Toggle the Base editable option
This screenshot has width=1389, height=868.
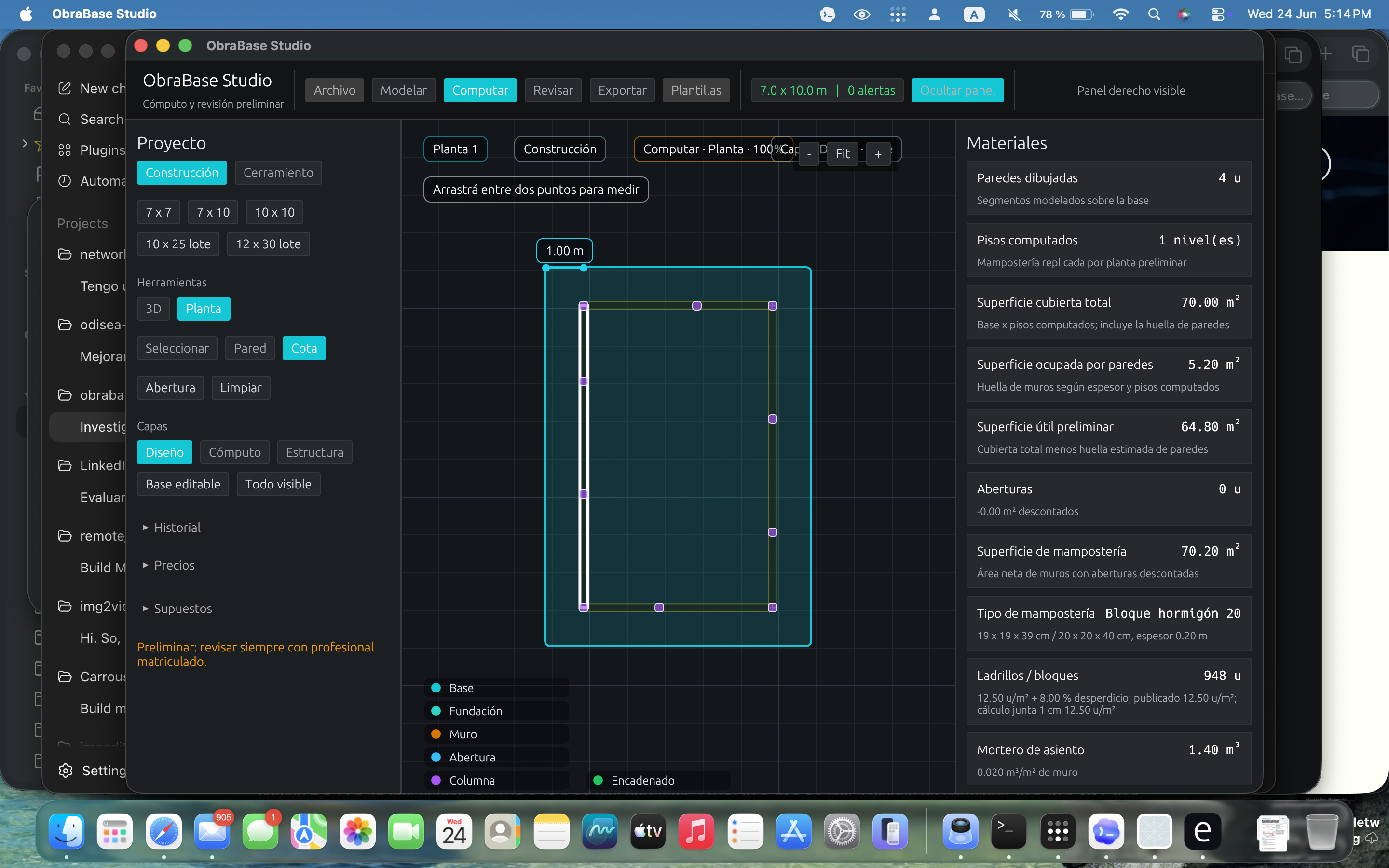point(183,485)
